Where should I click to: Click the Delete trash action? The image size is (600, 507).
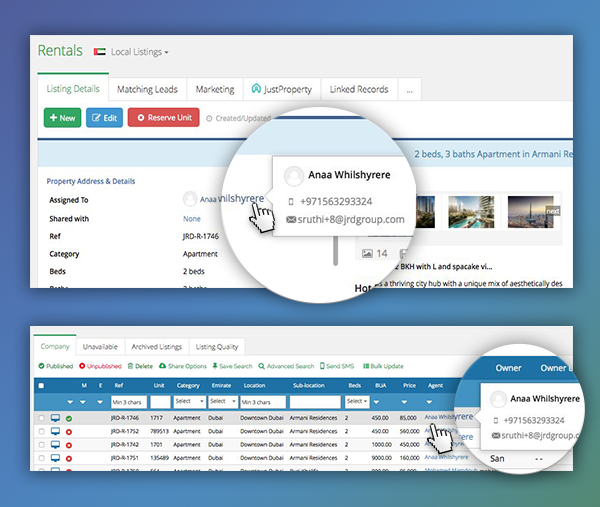[140, 366]
